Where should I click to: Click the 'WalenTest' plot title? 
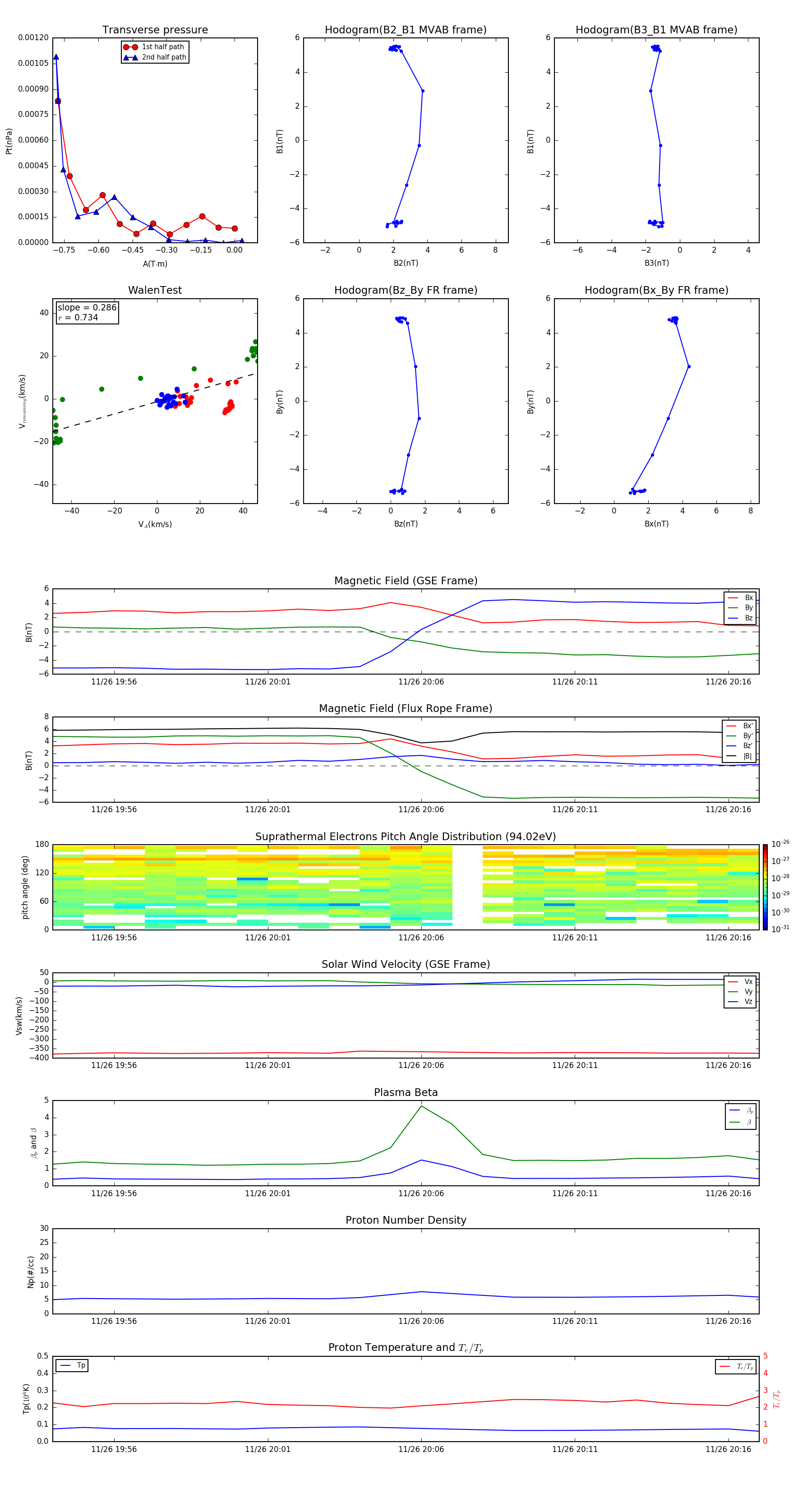pos(155,290)
